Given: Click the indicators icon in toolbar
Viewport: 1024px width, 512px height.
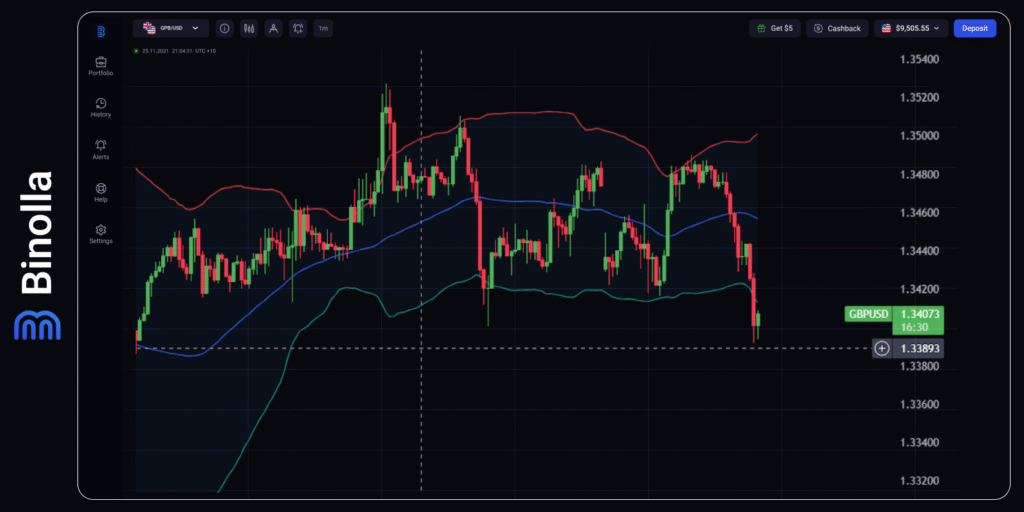Looking at the screenshot, I should click(298, 29).
